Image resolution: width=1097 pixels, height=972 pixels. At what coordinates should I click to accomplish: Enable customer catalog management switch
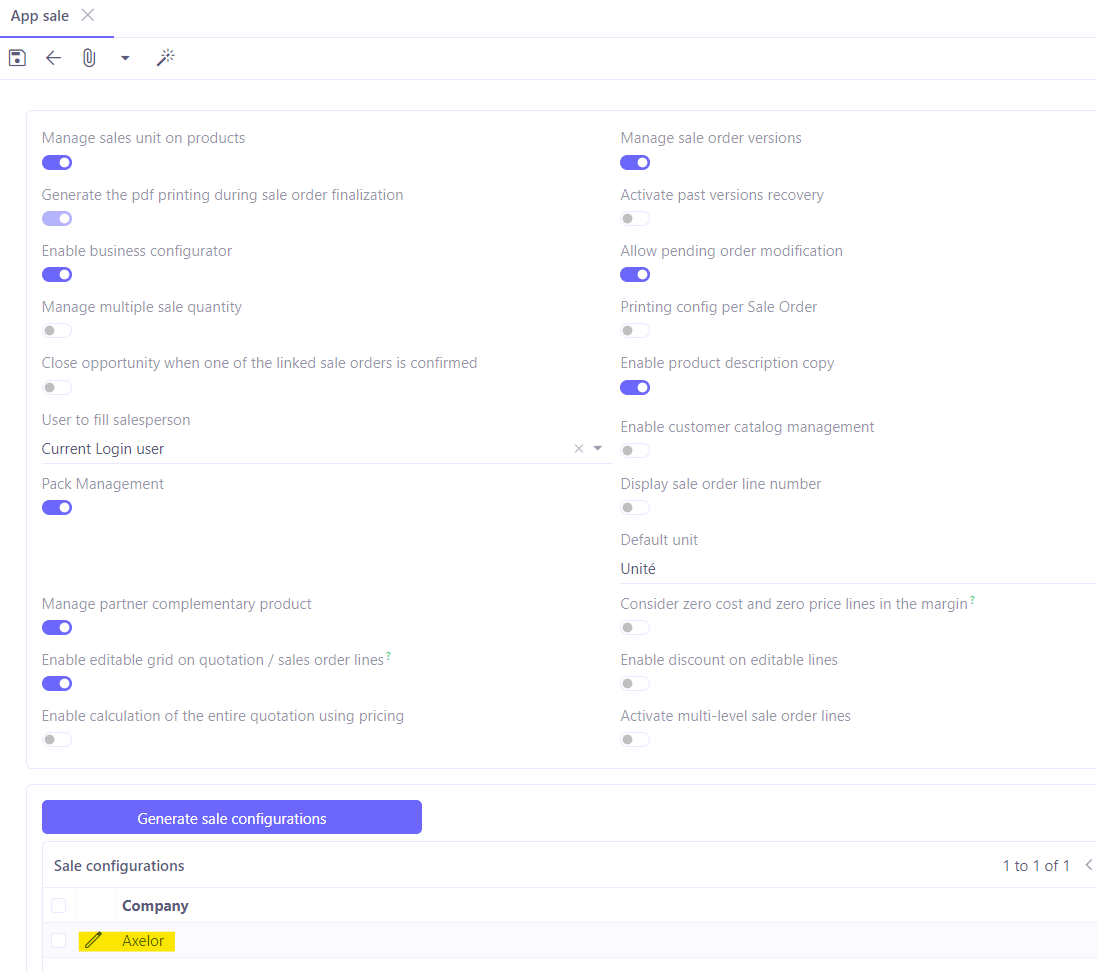[x=635, y=451]
